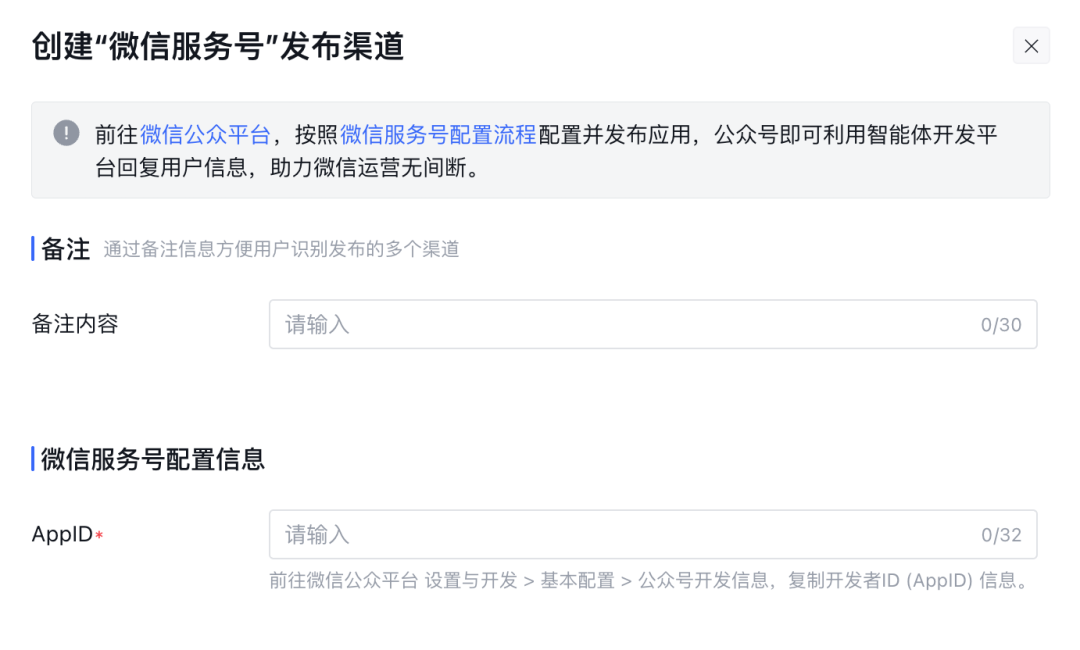The height and width of the screenshot is (650, 1080).
Task: Click the 备注 section heading
Action: tap(64, 250)
